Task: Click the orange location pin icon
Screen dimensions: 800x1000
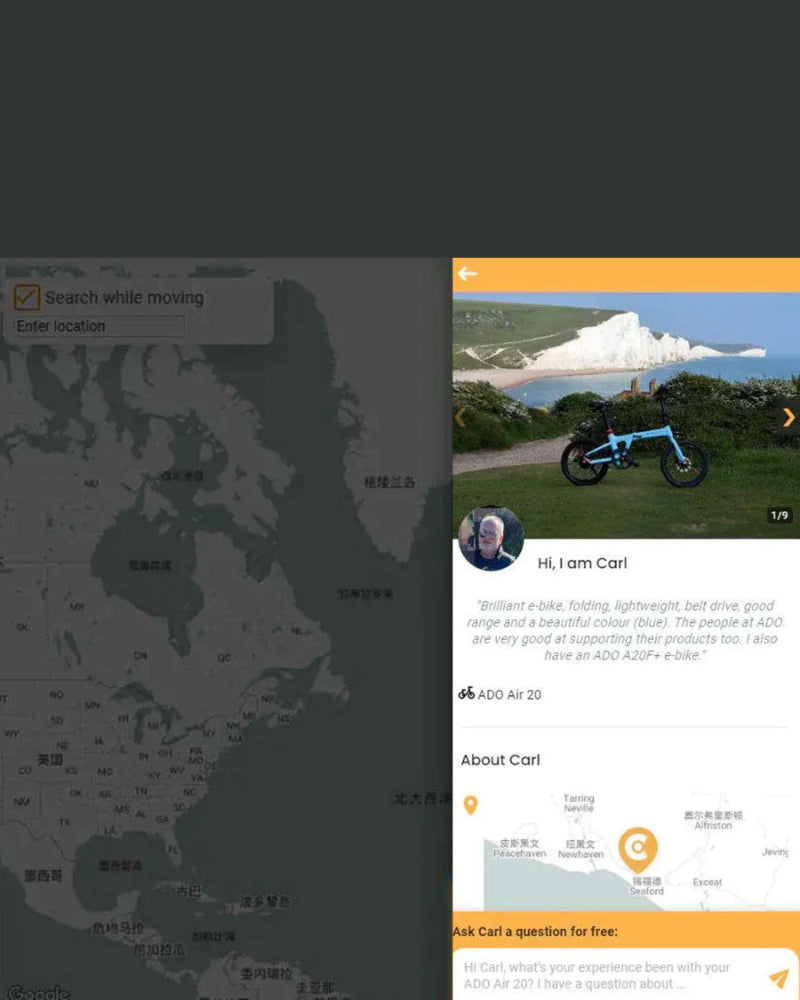Action: click(x=470, y=805)
